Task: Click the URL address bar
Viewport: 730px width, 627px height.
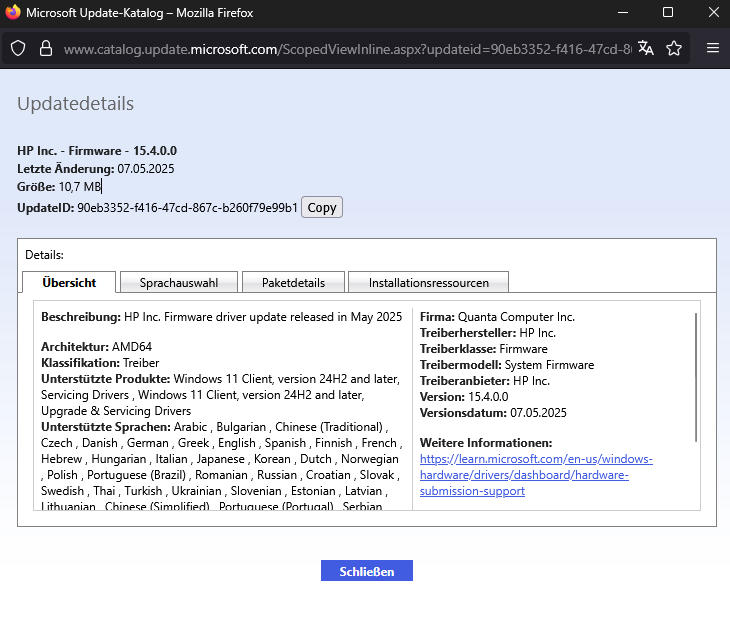Action: point(347,48)
